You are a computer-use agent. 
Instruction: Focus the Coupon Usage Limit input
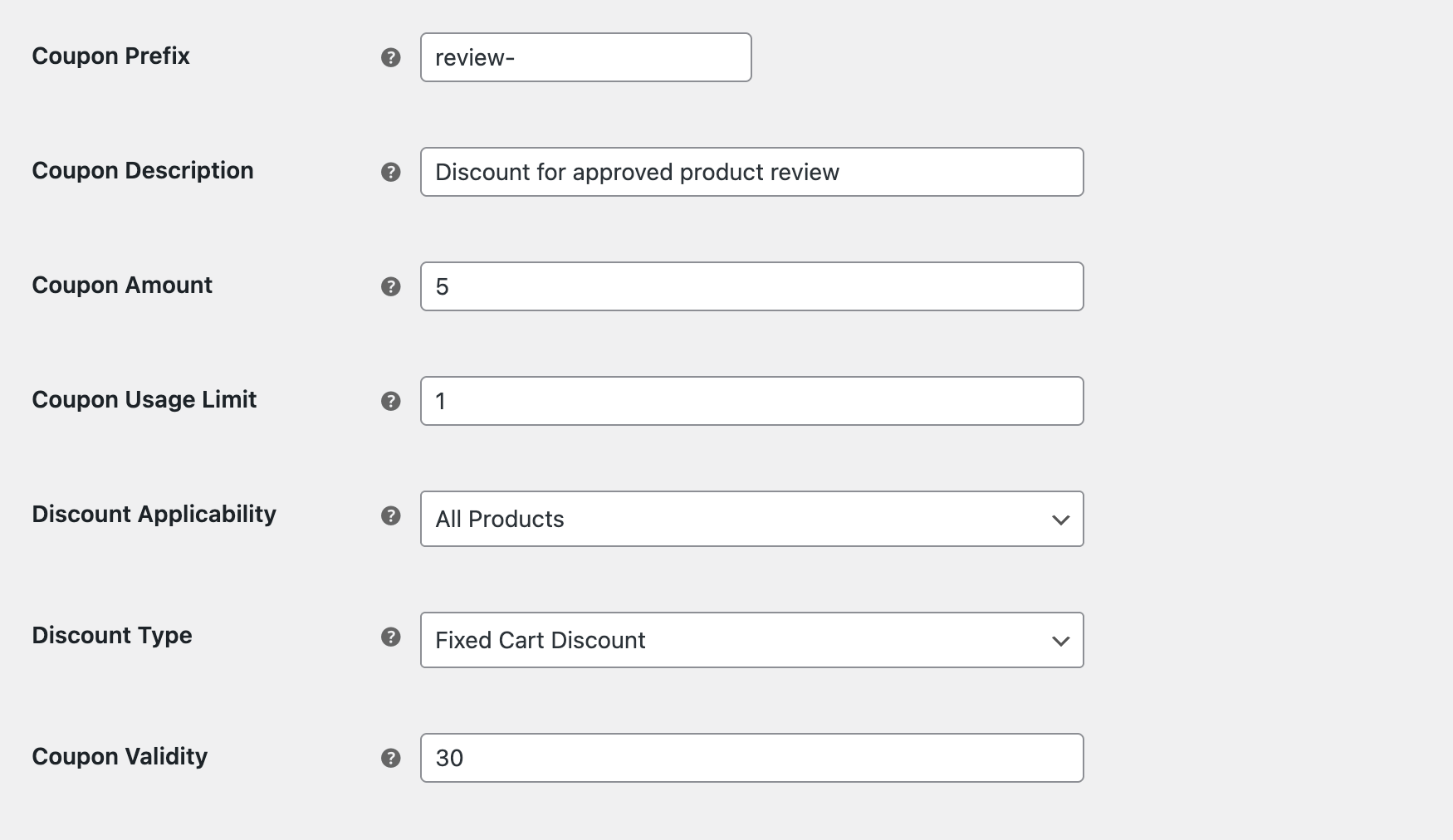(751, 400)
